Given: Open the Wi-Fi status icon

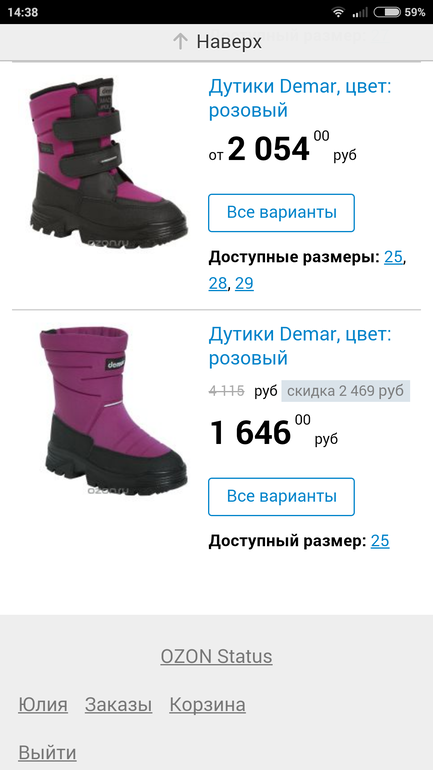Looking at the screenshot, I should 338,12.
